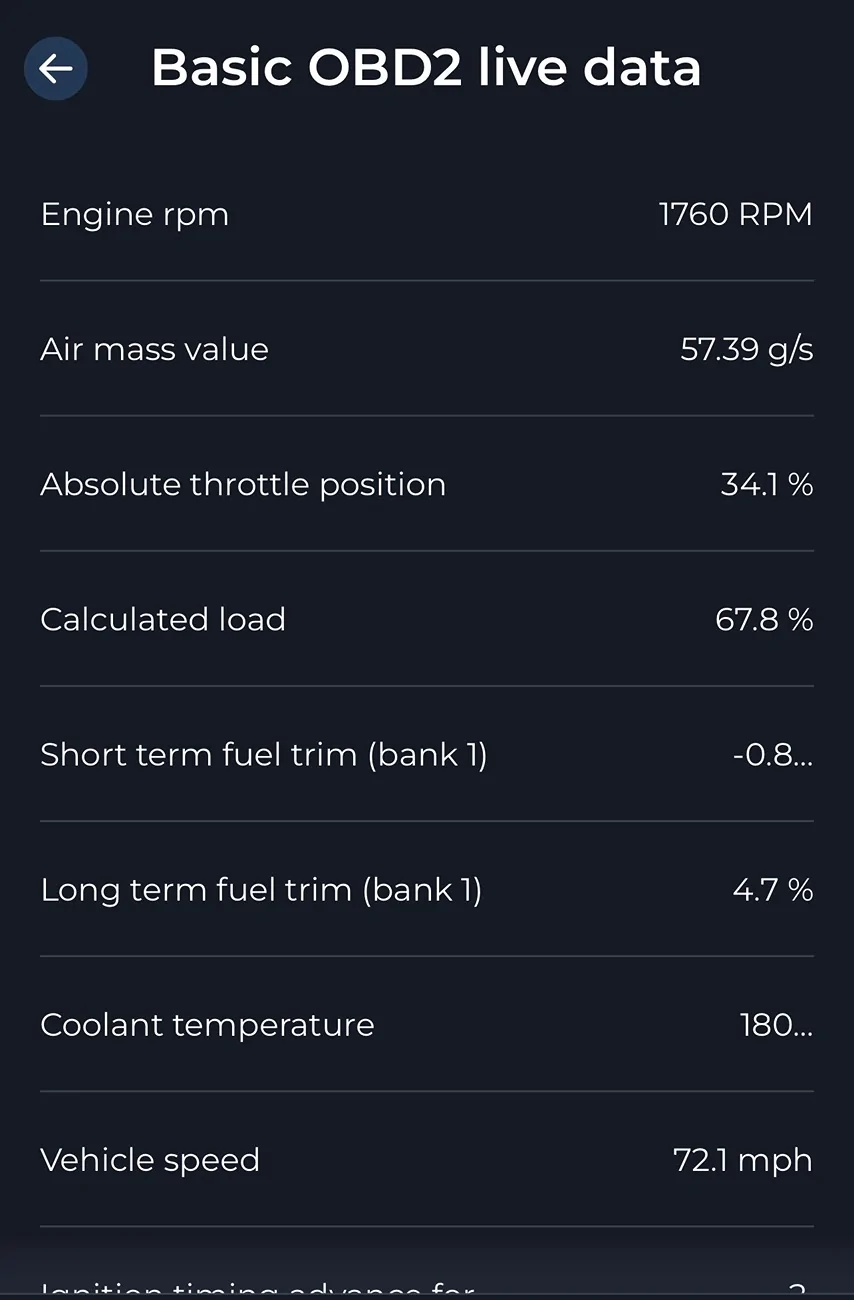Viewport: 854px width, 1300px height.
Task: Choose the Calculated load label
Action: click(163, 620)
